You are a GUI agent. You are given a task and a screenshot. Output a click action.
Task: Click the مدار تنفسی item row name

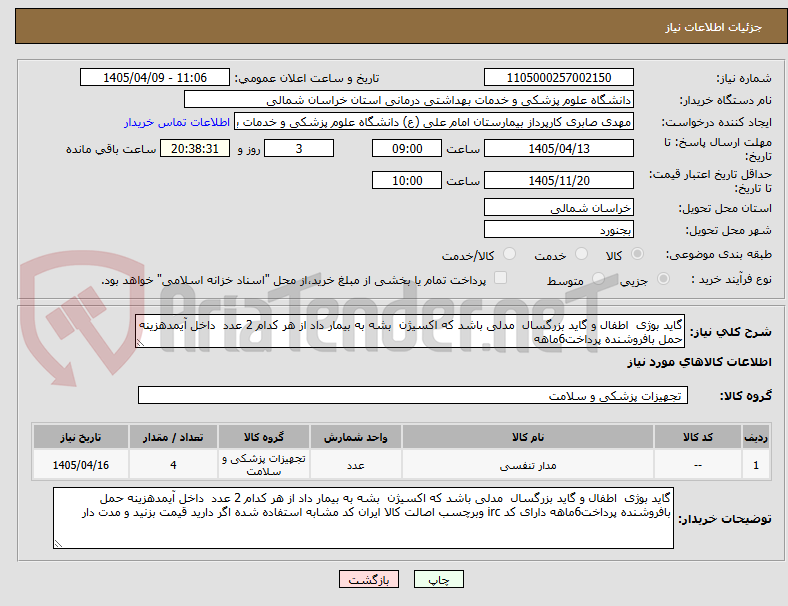(x=528, y=465)
